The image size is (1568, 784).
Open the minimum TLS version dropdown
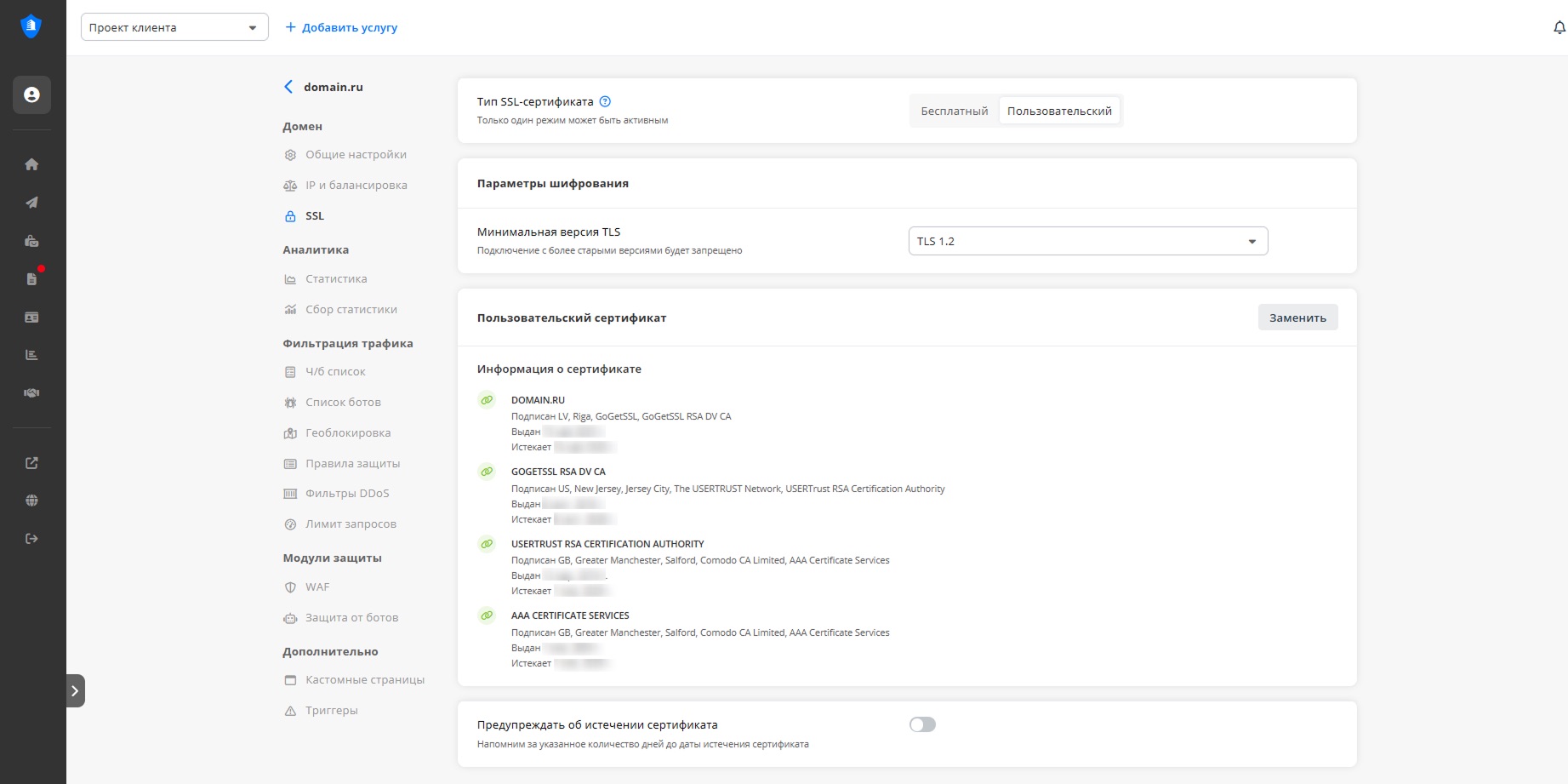pyautogui.click(x=1087, y=241)
